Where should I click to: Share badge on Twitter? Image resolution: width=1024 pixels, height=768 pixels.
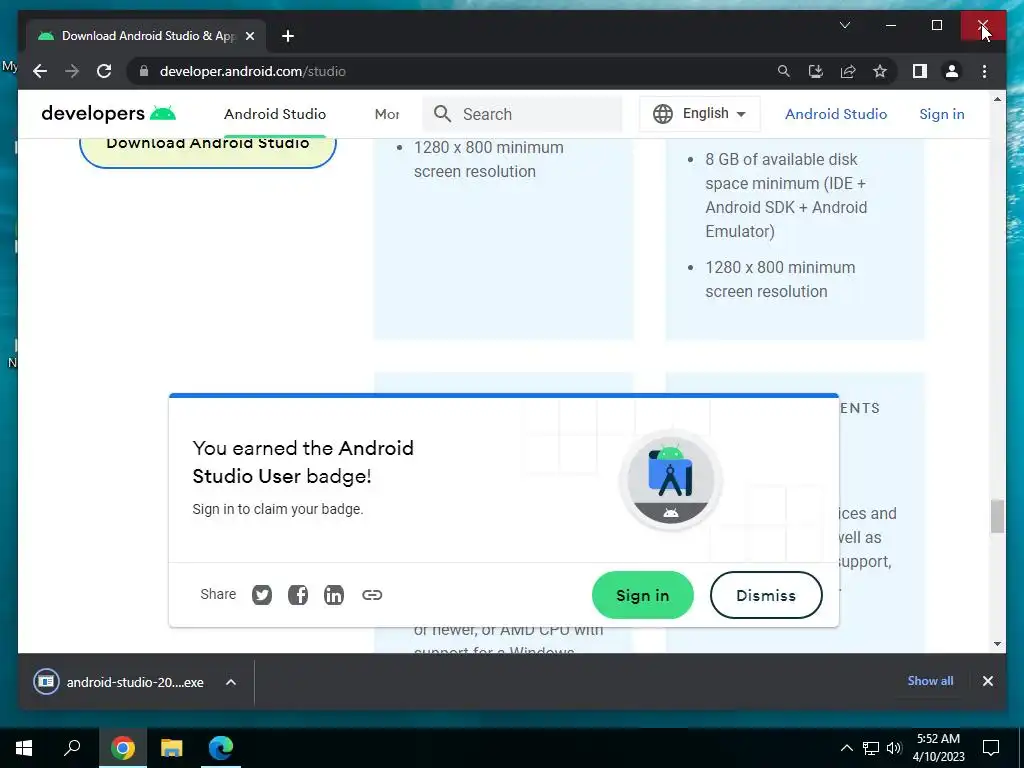(262, 595)
